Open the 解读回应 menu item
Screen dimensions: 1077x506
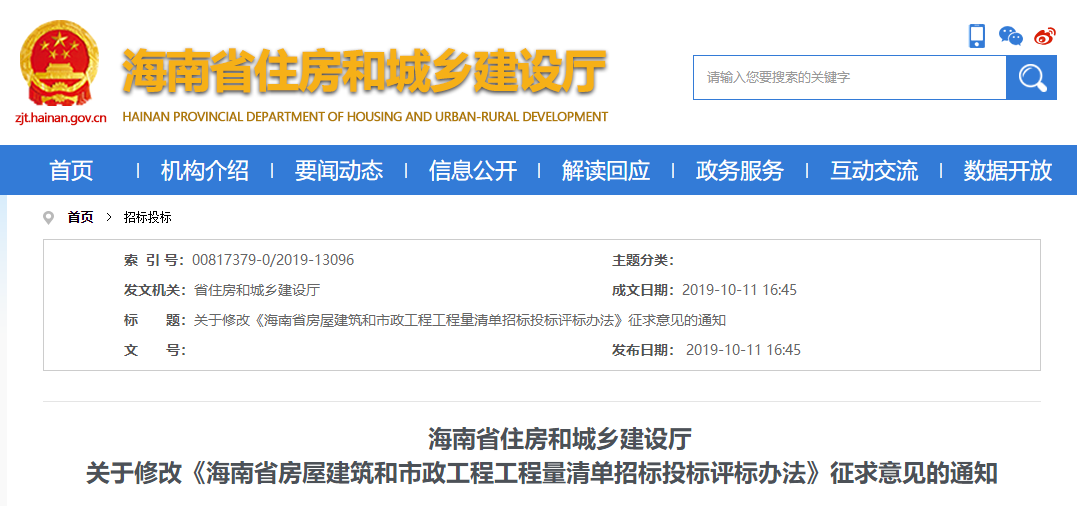point(606,170)
